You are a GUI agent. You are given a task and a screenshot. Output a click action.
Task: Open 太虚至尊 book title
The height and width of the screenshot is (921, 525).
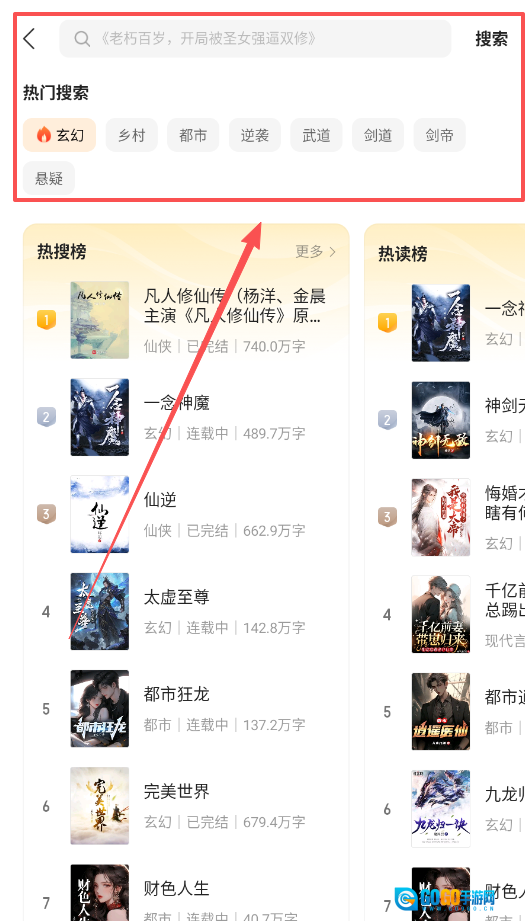click(x=177, y=597)
